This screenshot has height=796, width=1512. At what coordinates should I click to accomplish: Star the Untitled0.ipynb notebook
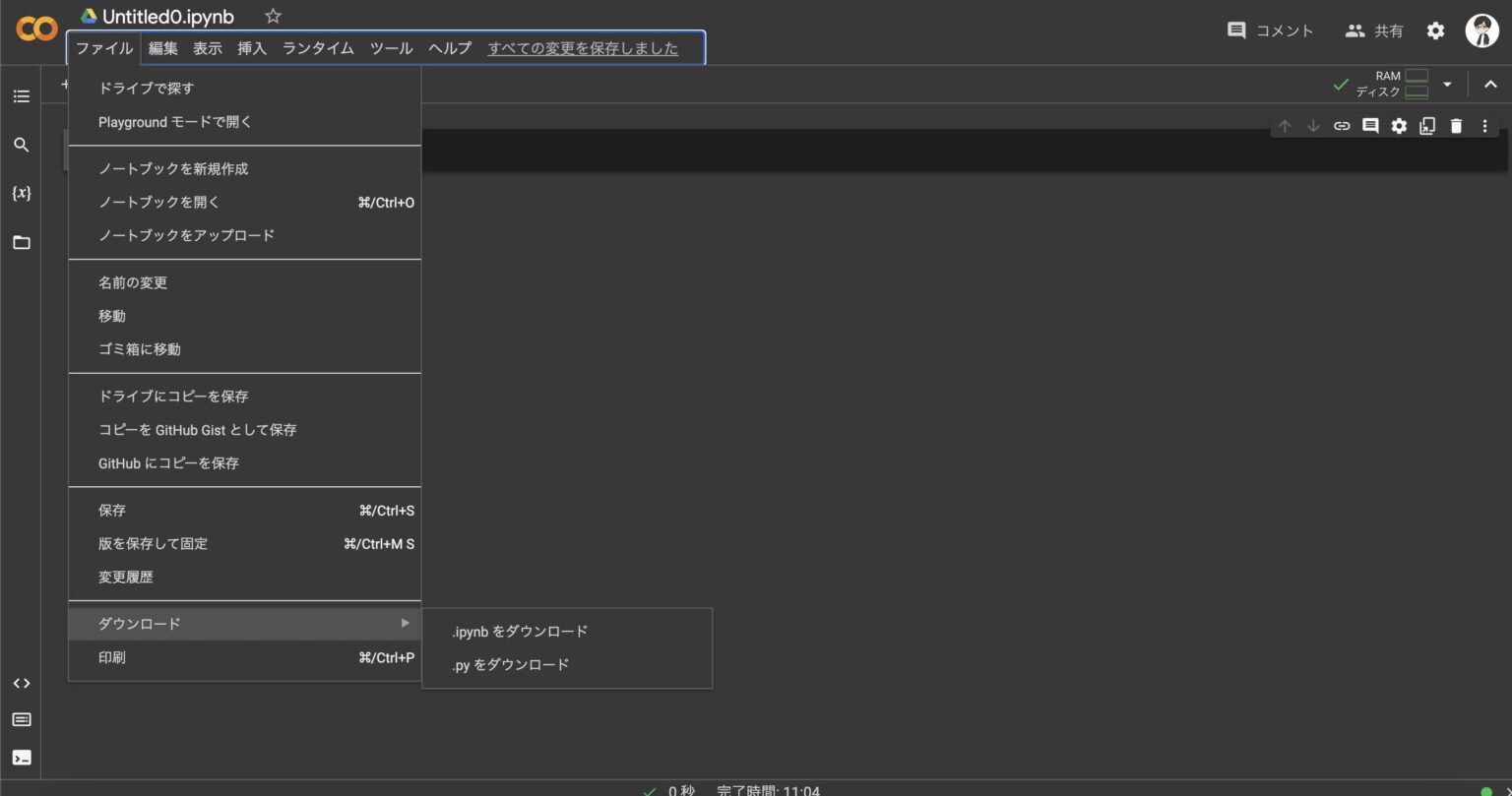coord(272,16)
